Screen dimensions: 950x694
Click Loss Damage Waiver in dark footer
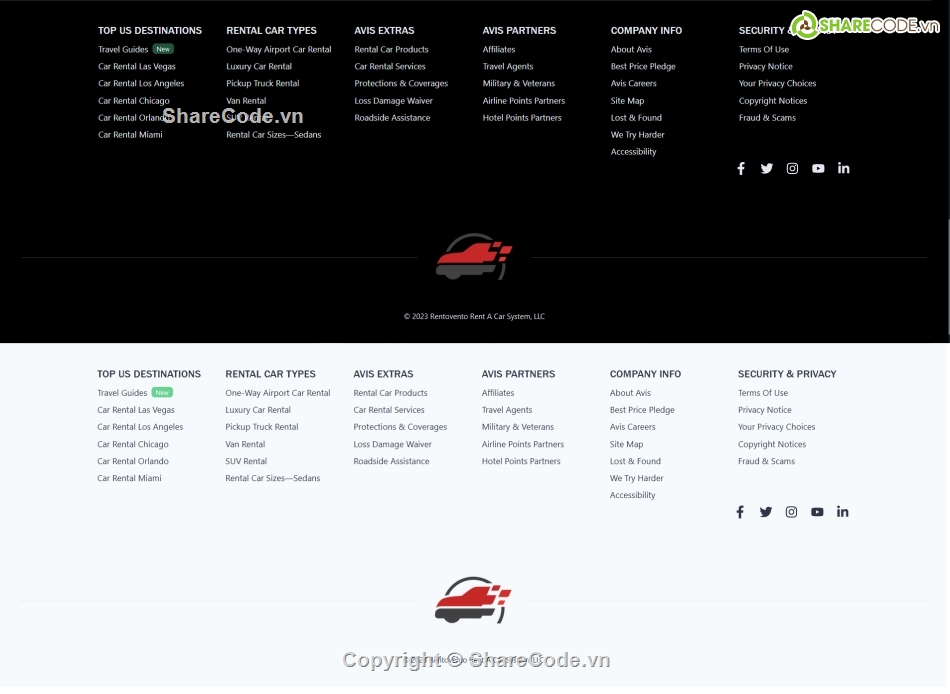[393, 101]
